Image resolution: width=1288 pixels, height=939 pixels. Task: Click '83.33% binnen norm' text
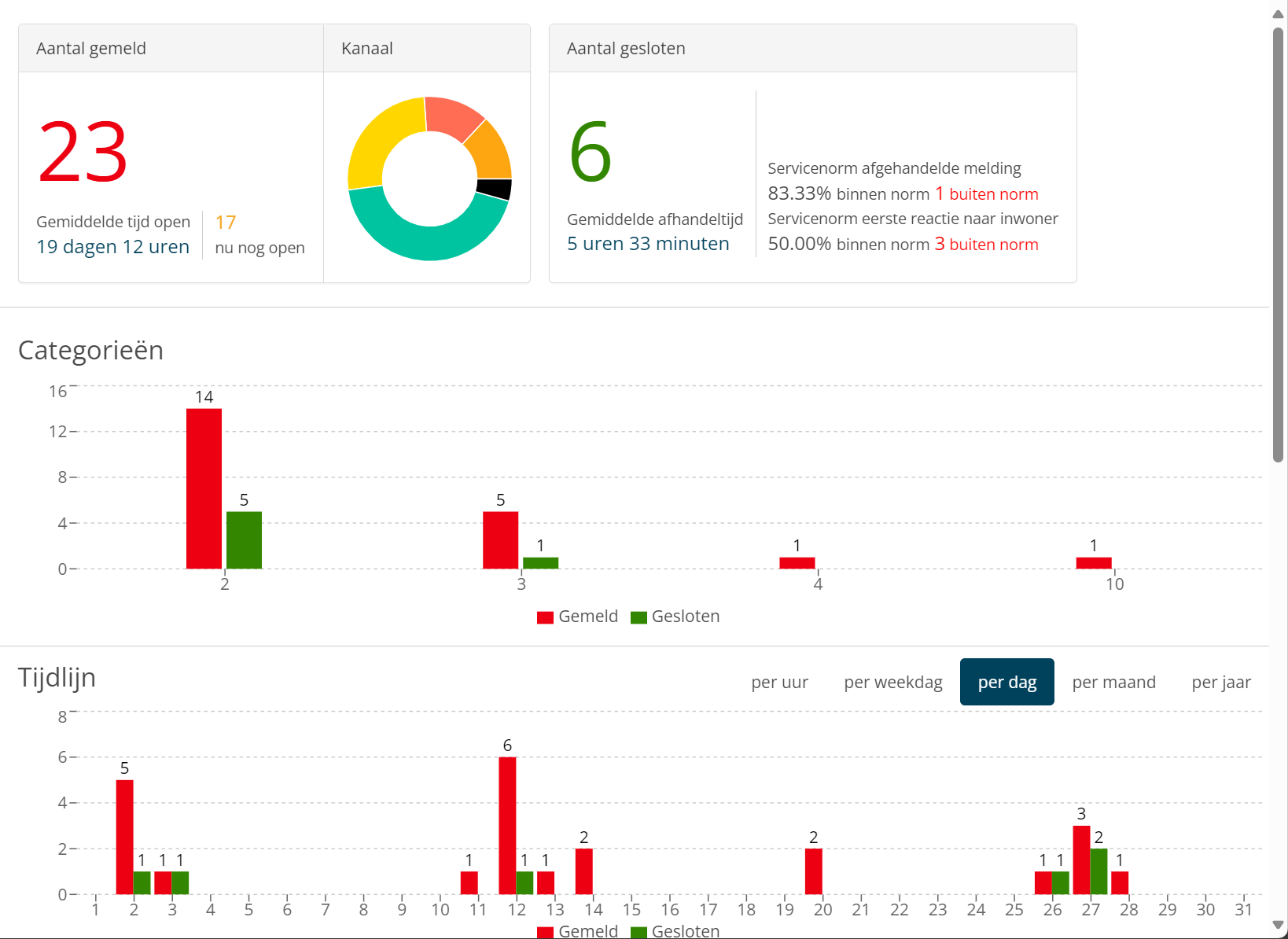(848, 193)
